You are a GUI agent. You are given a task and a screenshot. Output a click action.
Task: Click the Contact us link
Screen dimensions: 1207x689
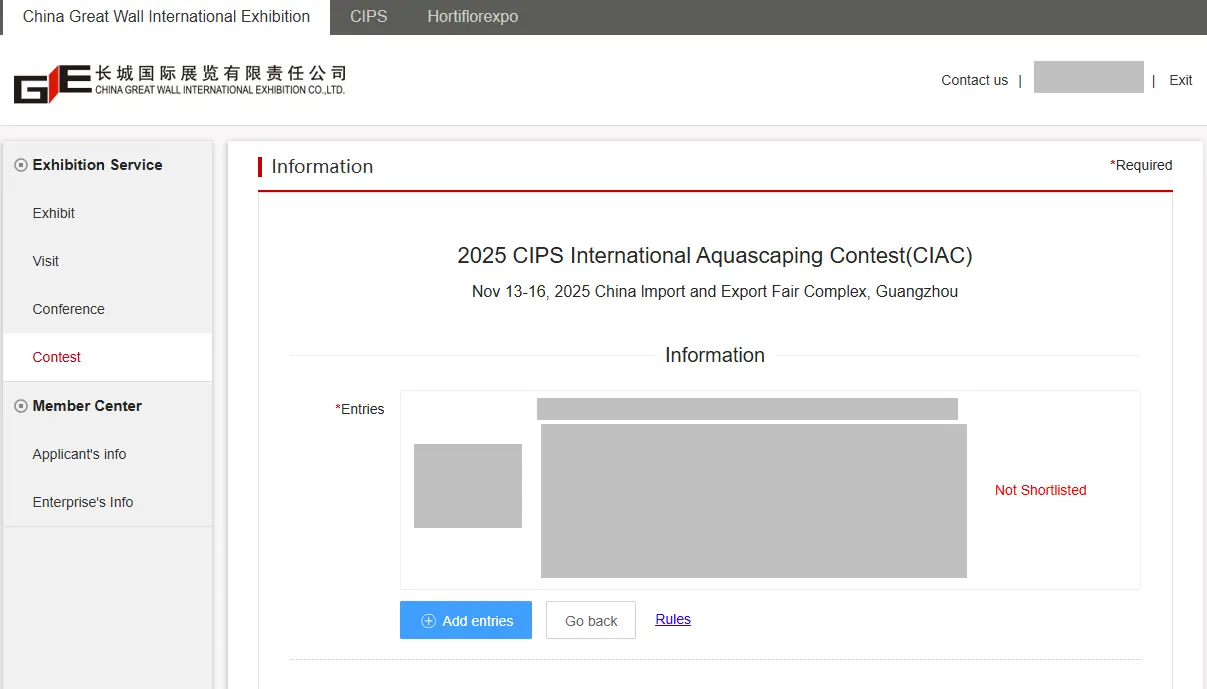point(974,80)
